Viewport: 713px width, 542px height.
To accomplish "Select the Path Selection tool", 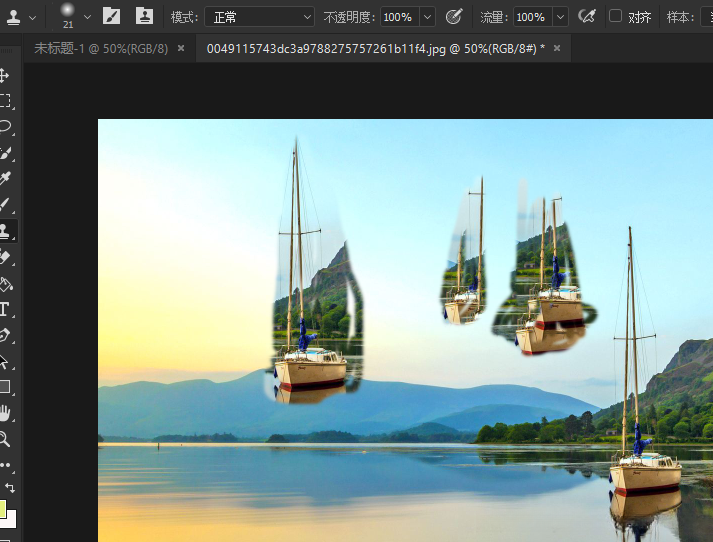I will (5, 362).
